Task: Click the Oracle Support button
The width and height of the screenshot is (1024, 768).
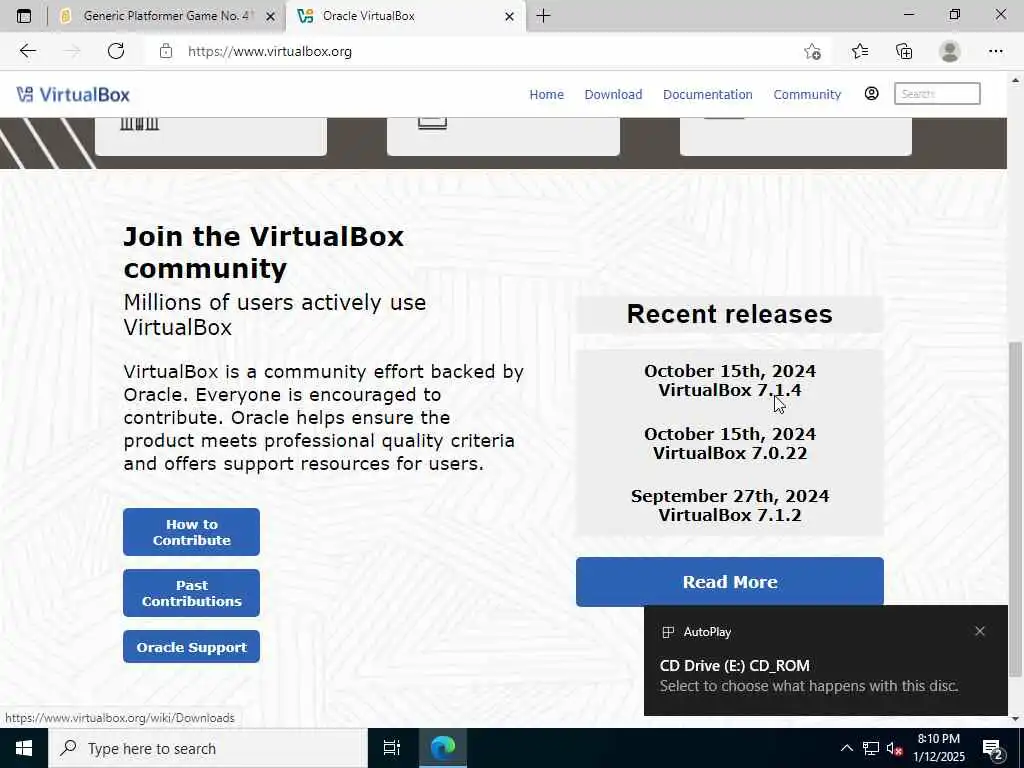Action: [x=191, y=647]
